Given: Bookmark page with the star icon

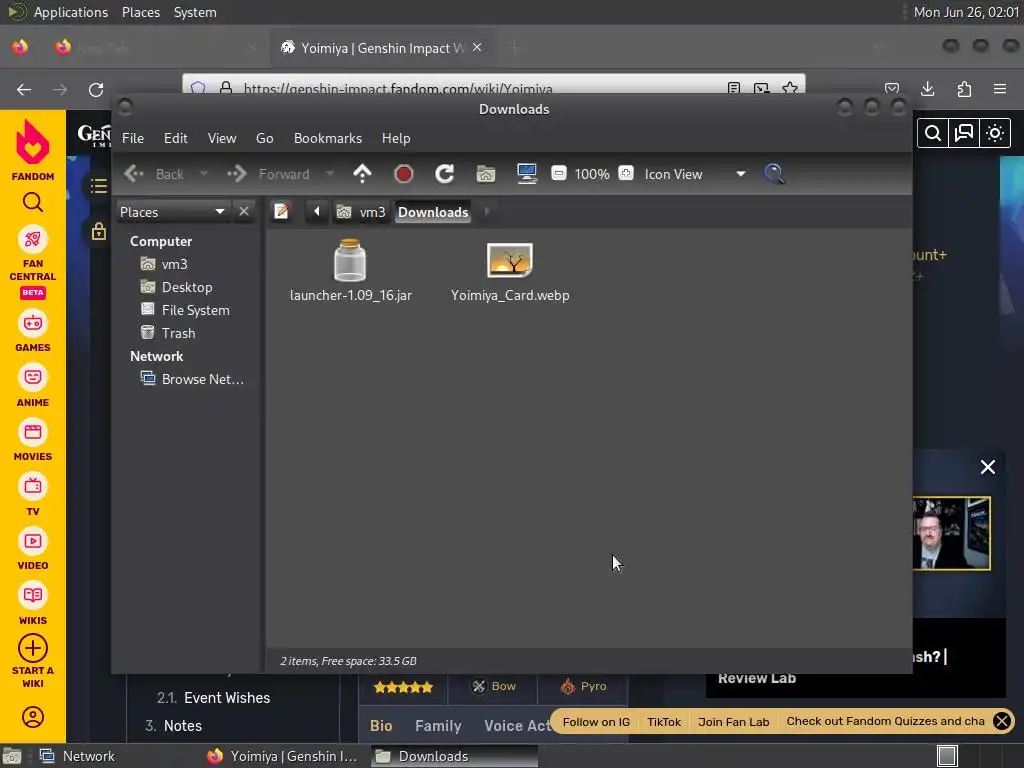Looking at the screenshot, I should (790, 88).
